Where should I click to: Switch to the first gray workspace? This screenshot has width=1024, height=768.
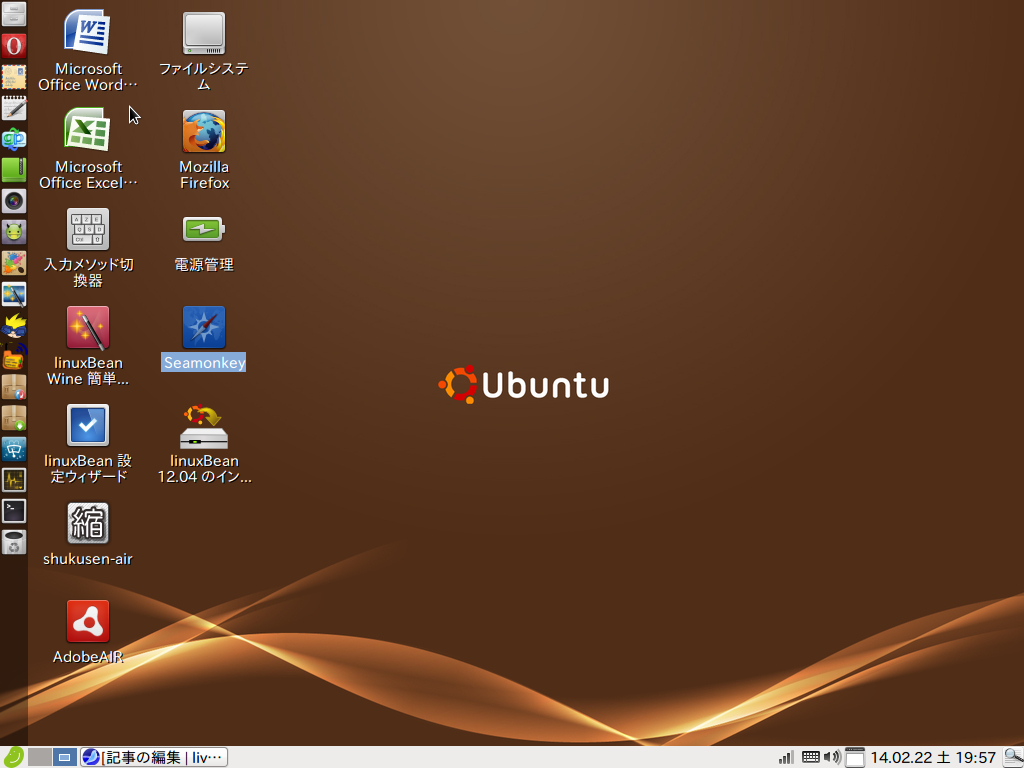(40, 758)
